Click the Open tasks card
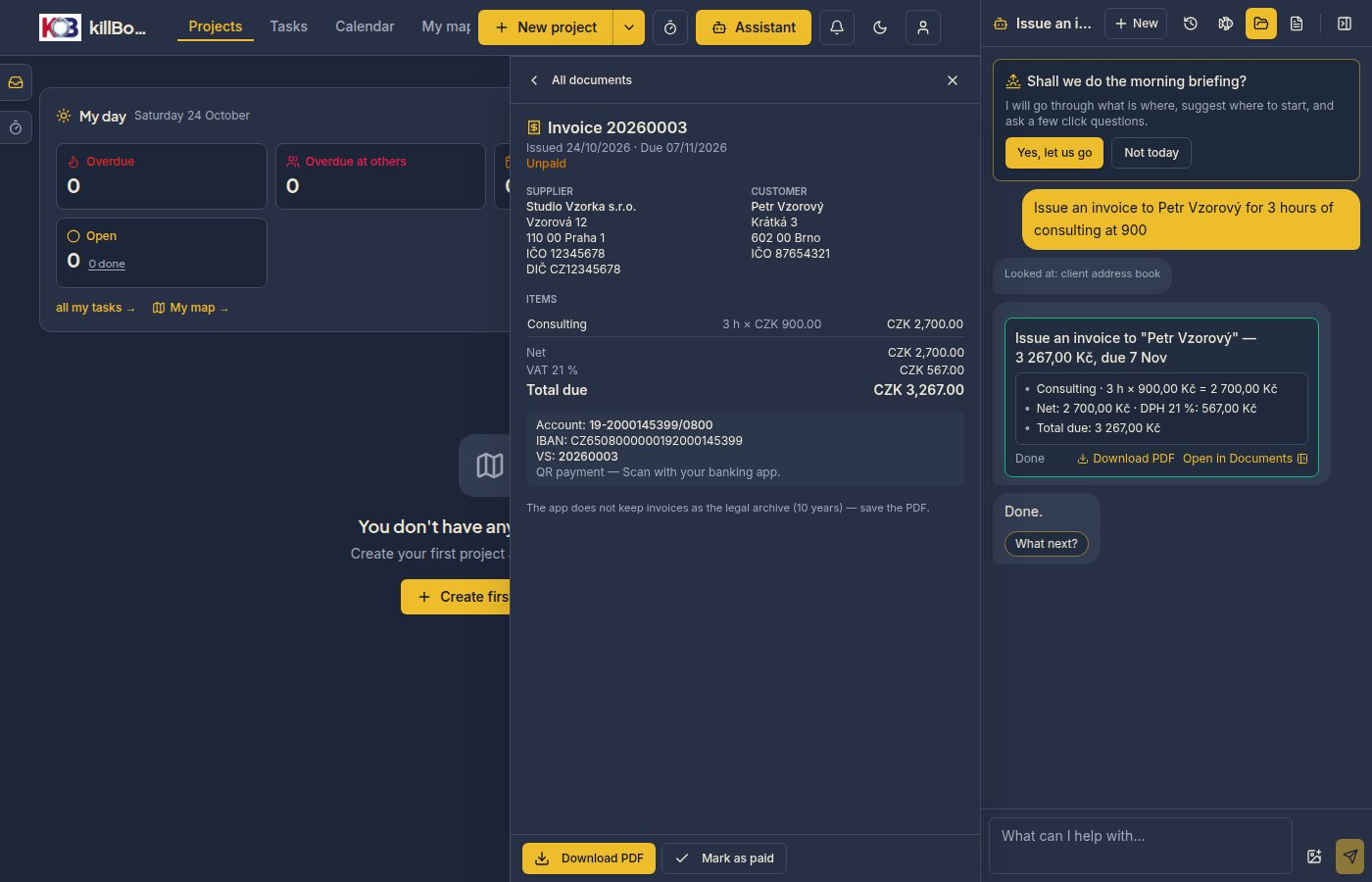This screenshot has width=1372, height=882. 162,253
